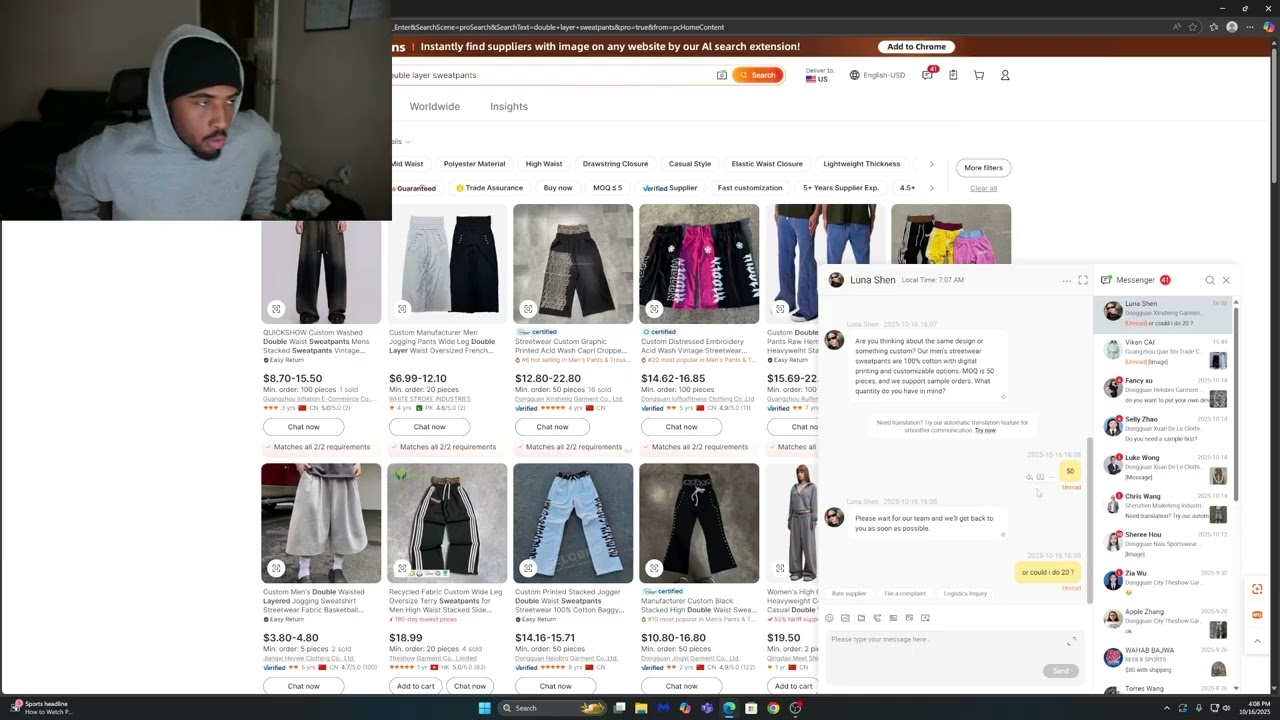
Task: Click the Rate supplier button
Action: pos(849,594)
